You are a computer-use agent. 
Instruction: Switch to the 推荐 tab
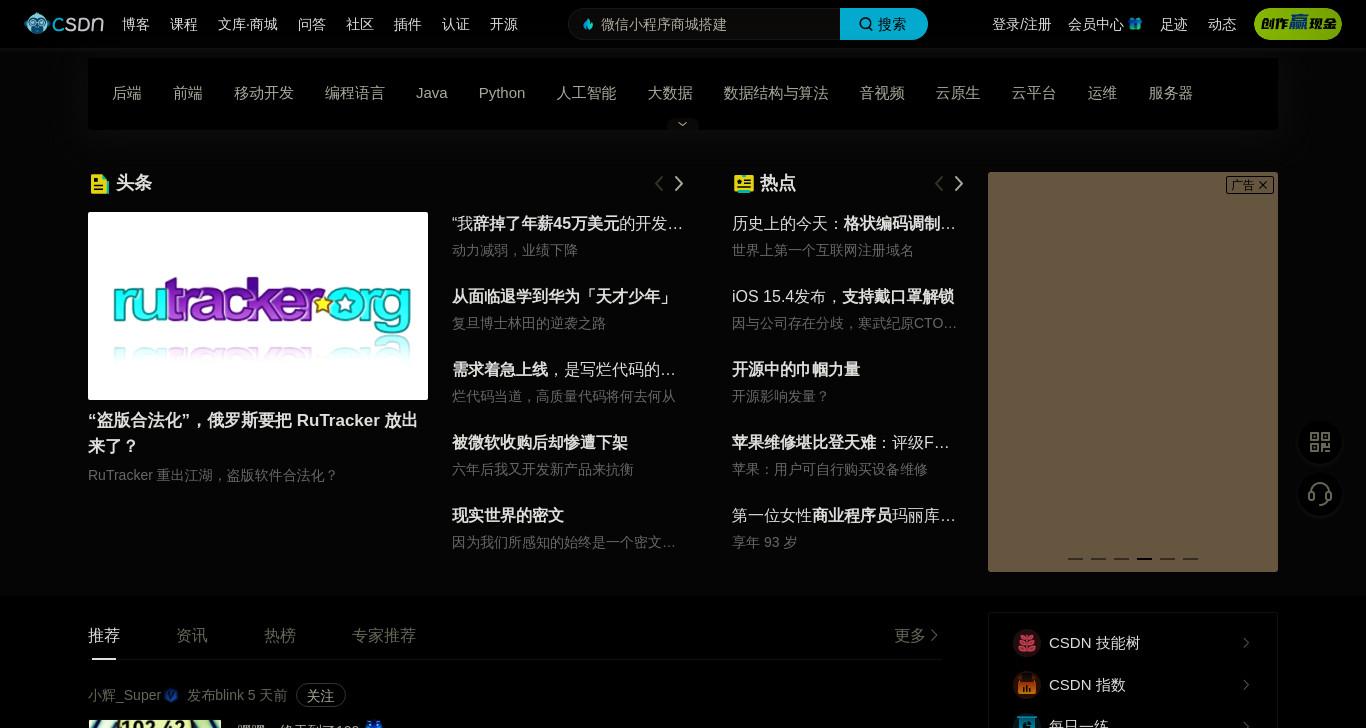click(104, 636)
